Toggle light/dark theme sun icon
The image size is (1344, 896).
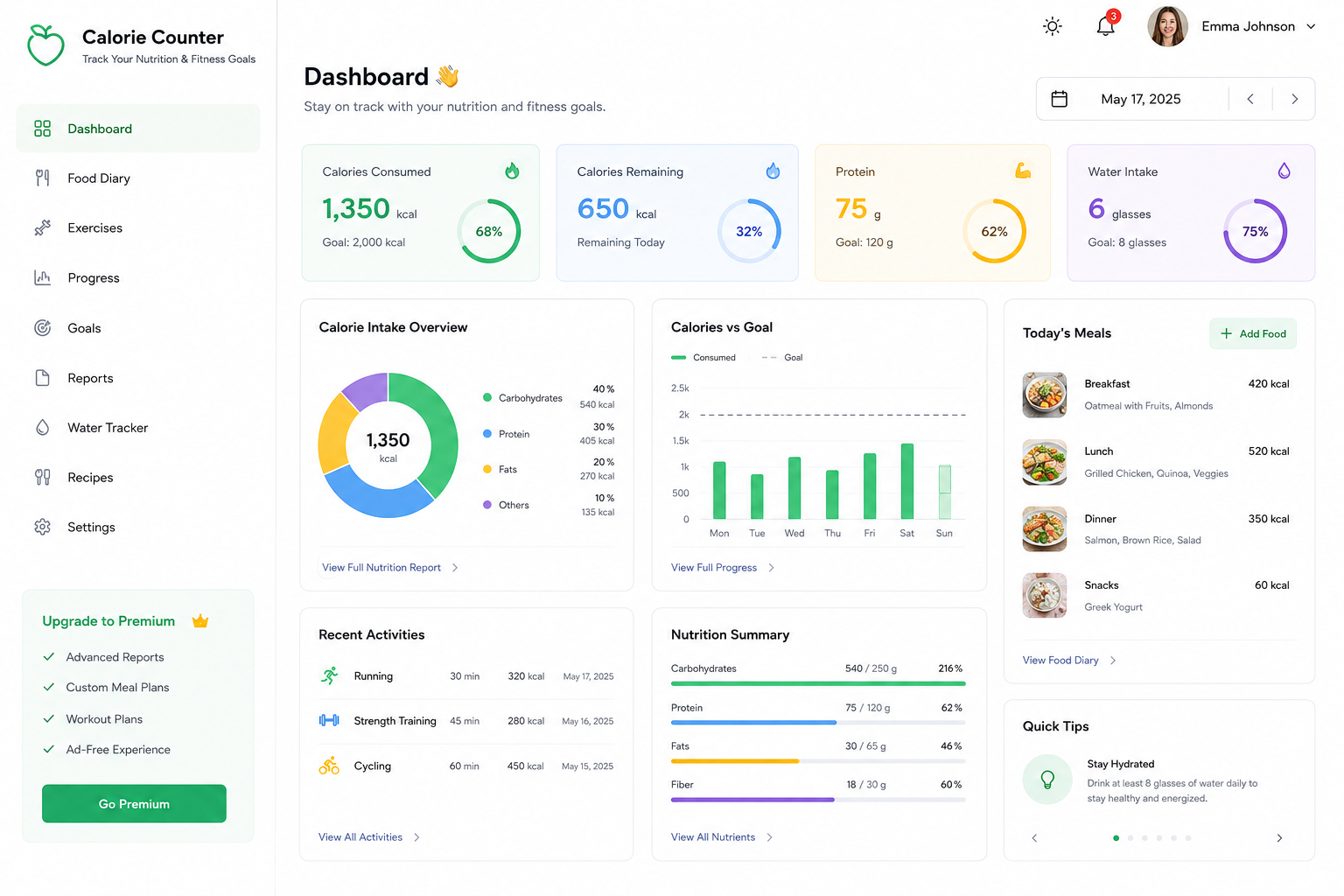point(1053,26)
